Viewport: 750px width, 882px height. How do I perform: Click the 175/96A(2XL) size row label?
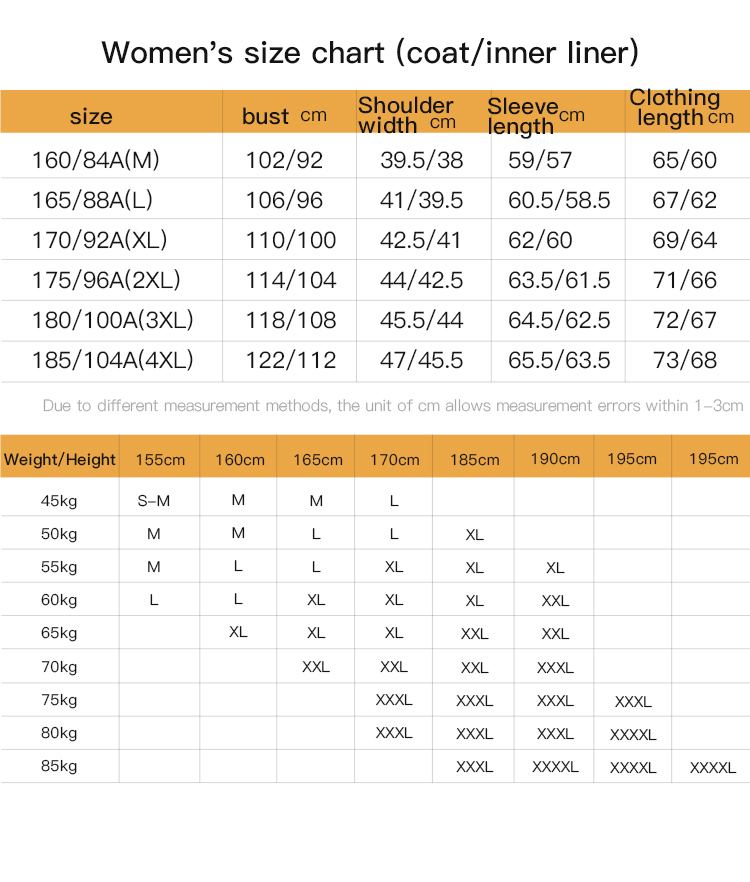(106, 280)
